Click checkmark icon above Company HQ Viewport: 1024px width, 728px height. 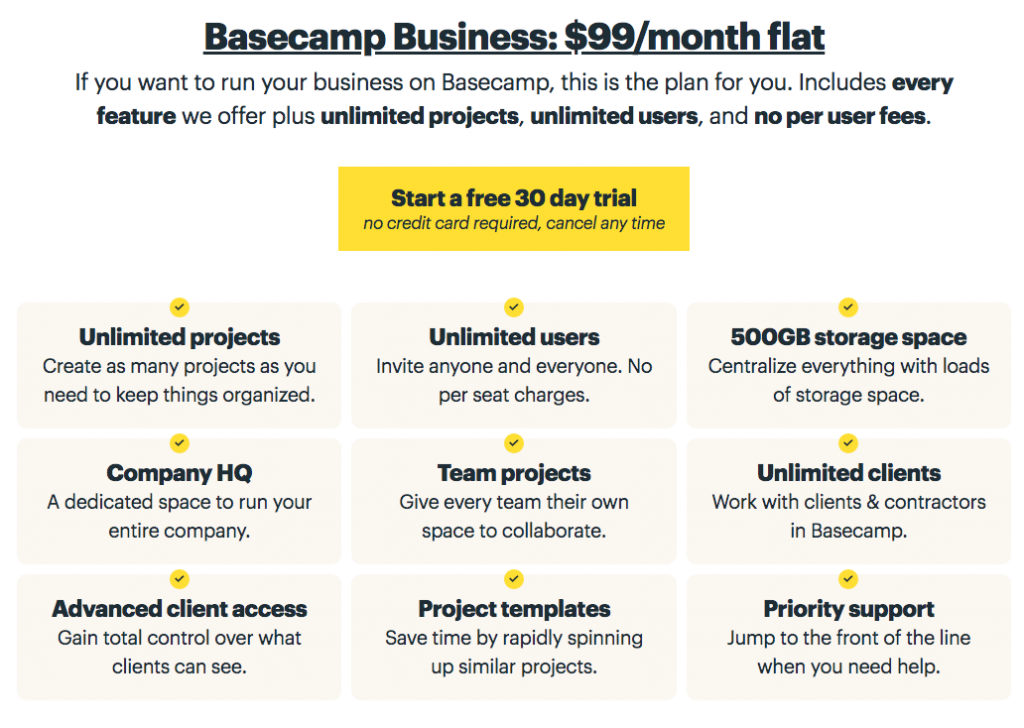pos(180,443)
